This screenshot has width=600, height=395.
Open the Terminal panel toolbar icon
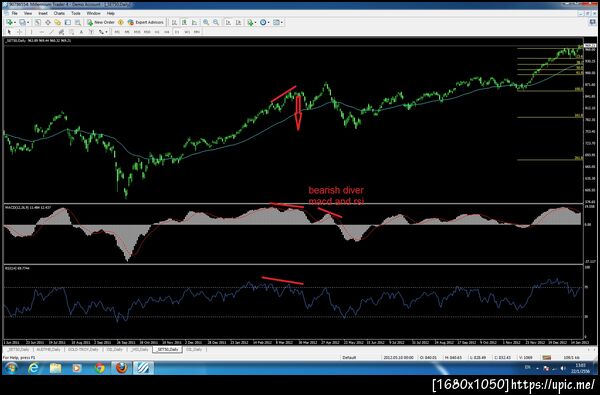[68, 22]
